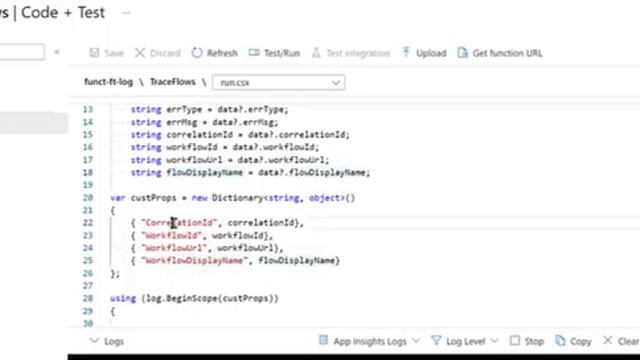Collapse the Logs panel chevron
Viewport: 640px width, 360px height.
point(94,340)
